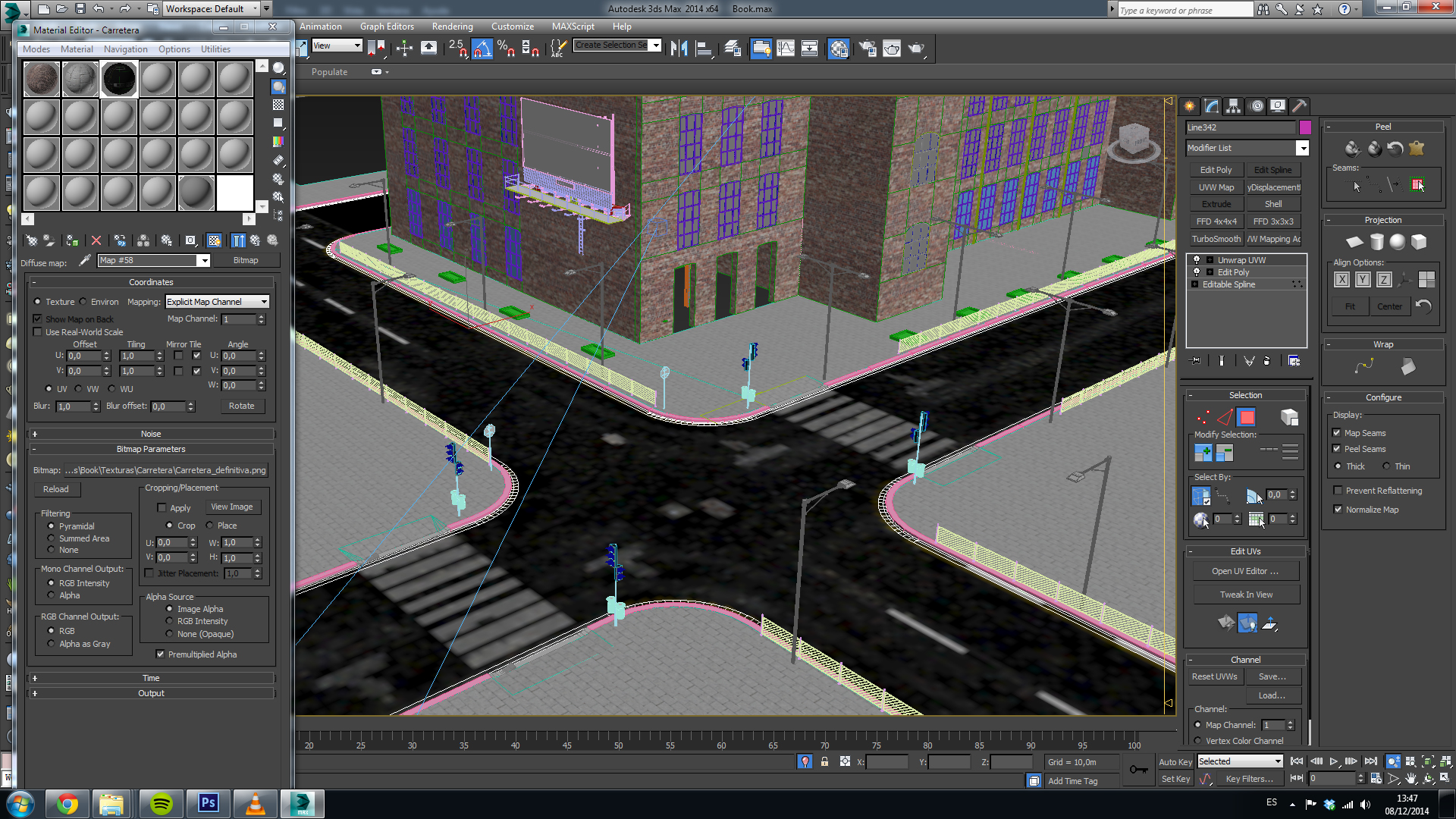This screenshot has width=1456, height=819.
Task: Select the Summed Area filtering option
Action: pyautogui.click(x=52, y=538)
